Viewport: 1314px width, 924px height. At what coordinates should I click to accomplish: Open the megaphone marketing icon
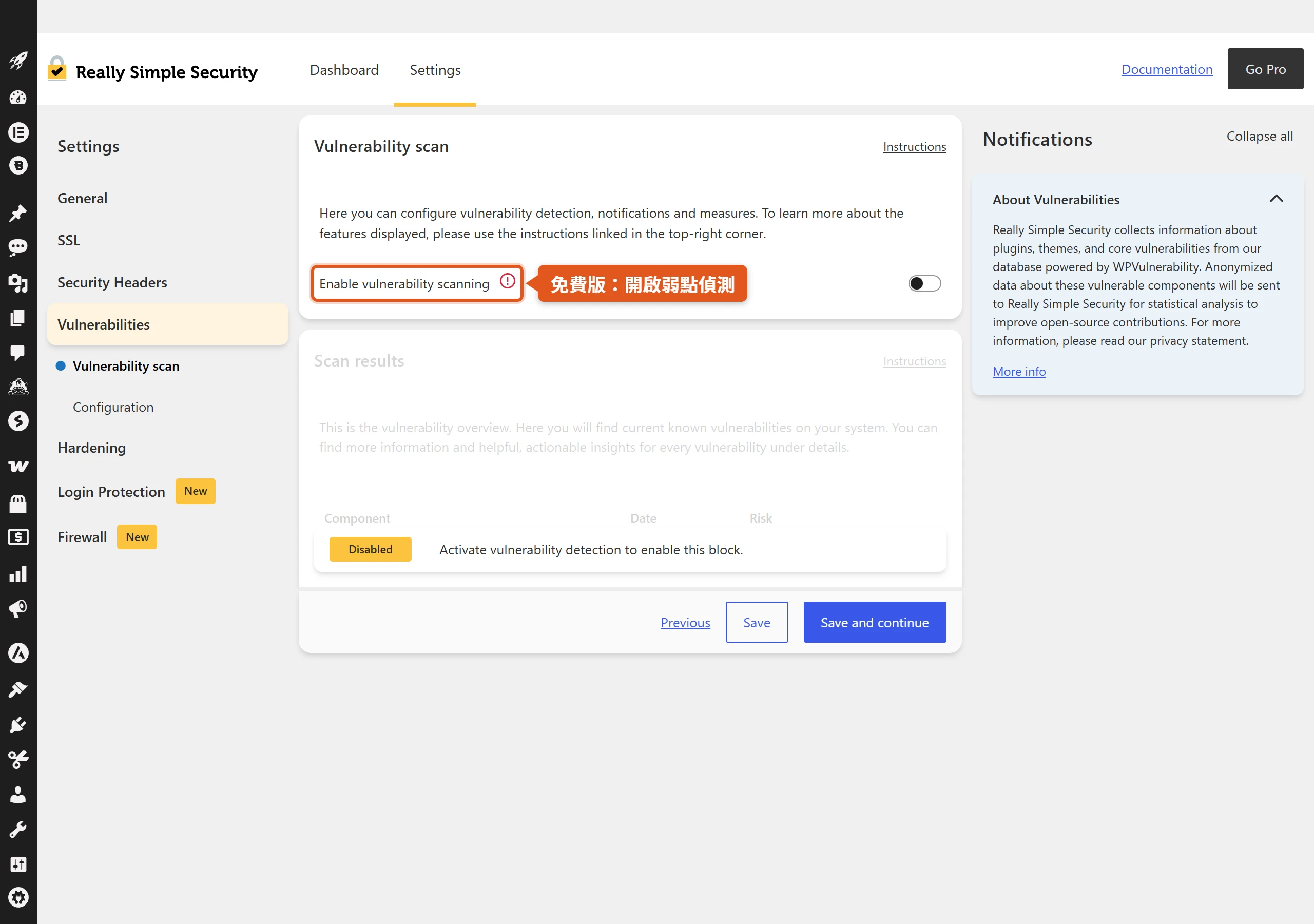18,608
